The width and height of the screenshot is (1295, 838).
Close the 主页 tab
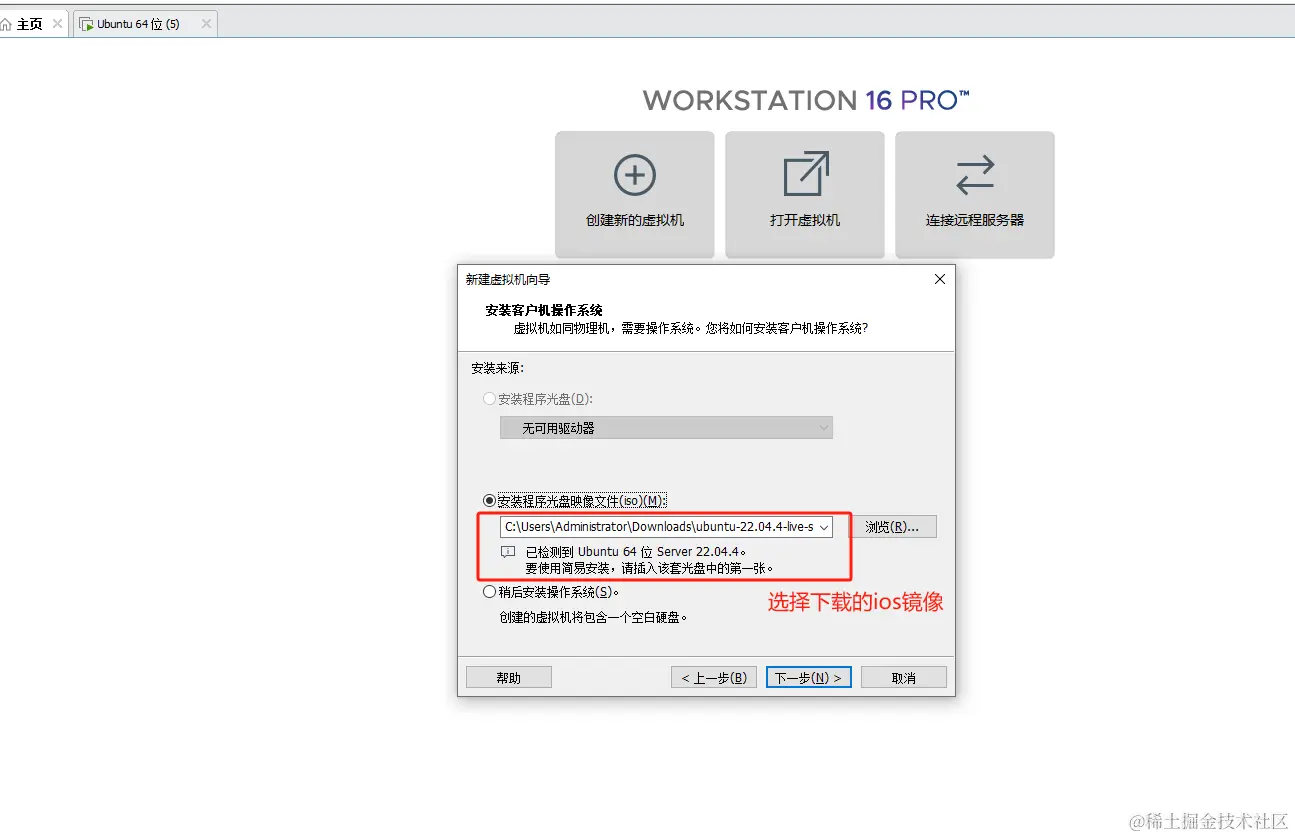tap(56, 23)
